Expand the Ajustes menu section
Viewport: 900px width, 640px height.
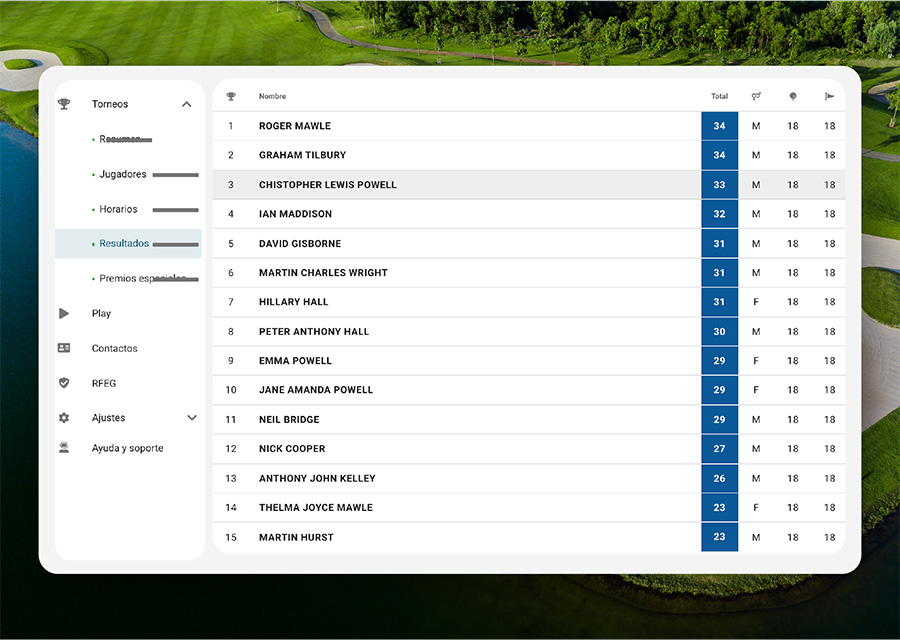coord(192,418)
